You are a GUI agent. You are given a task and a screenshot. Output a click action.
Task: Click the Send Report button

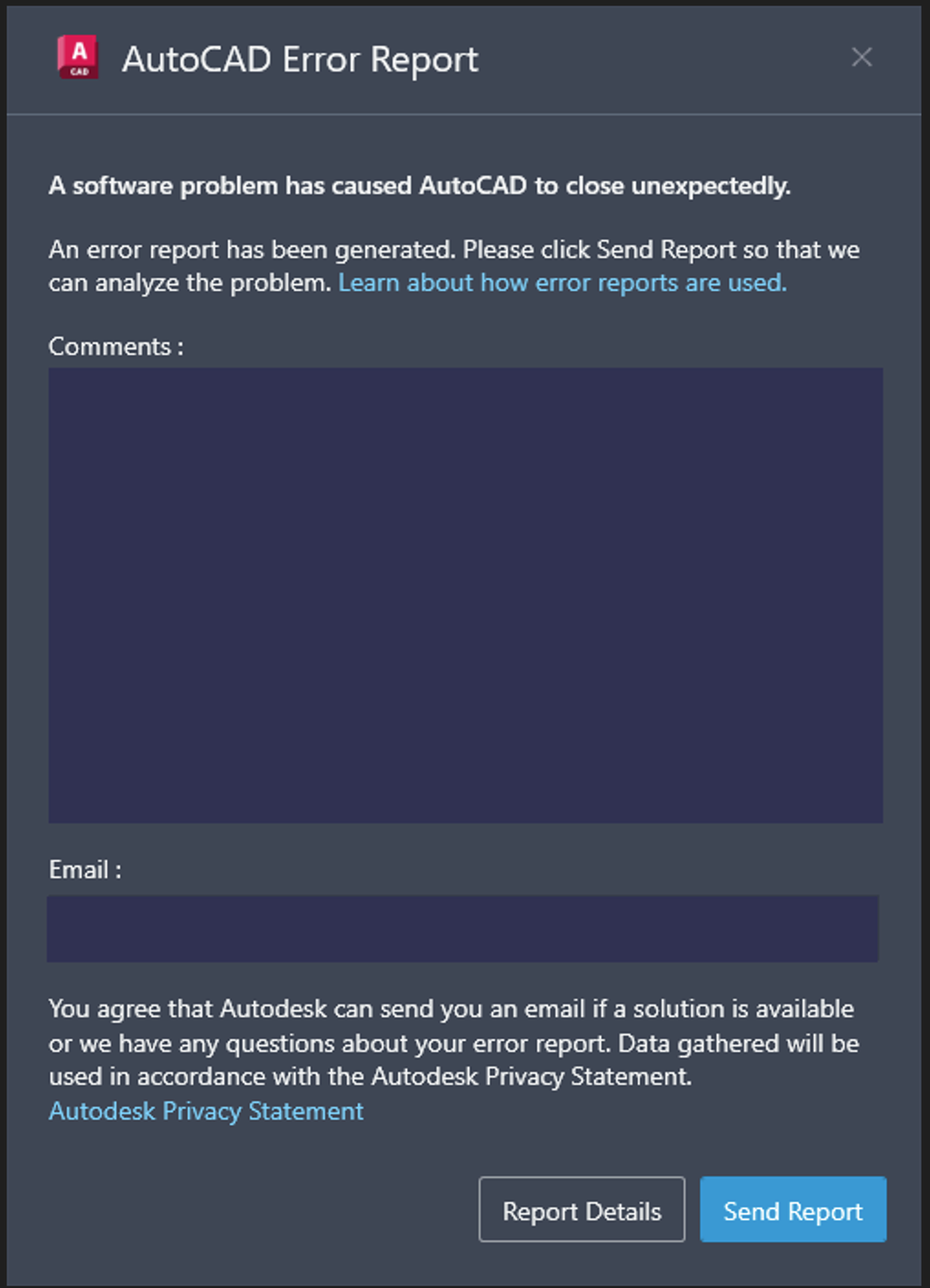792,1210
